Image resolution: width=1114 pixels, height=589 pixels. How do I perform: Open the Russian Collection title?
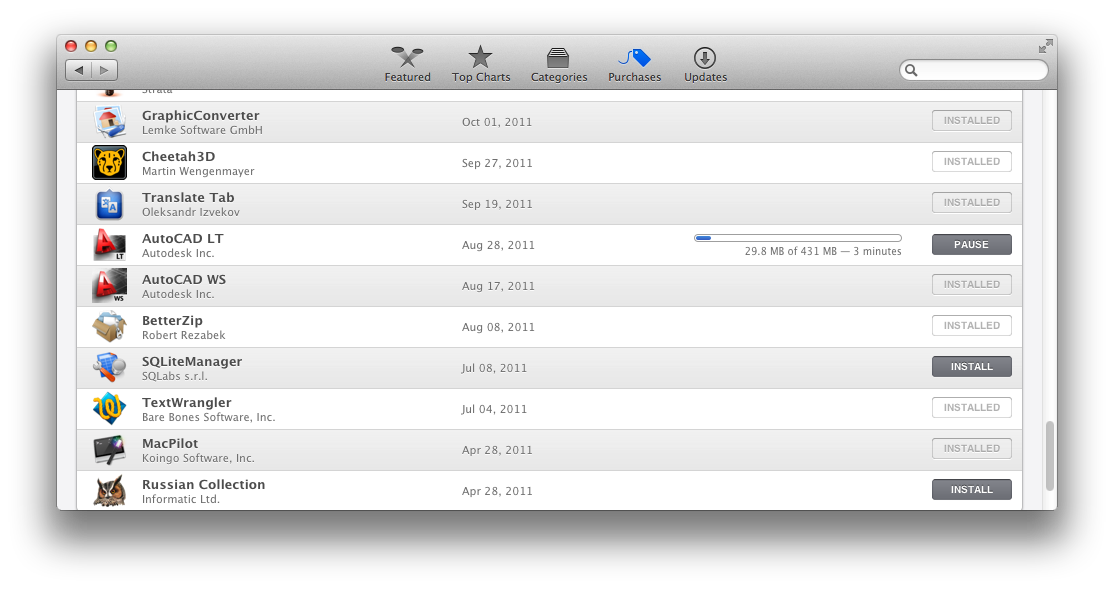pos(203,485)
